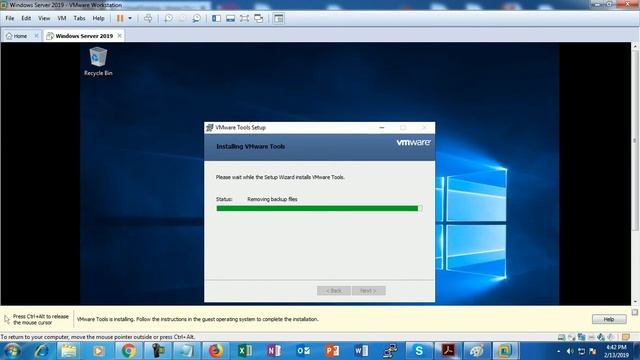Click the Action Center flag tray icon
The width and height of the screenshot is (640, 360).
coord(593,351)
